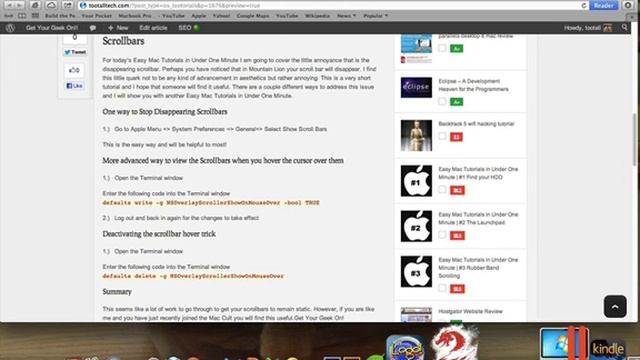This screenshot has height=360, width=640.
Task: Click the address bar showing tootalltech.com
Action: click(333, 5)
